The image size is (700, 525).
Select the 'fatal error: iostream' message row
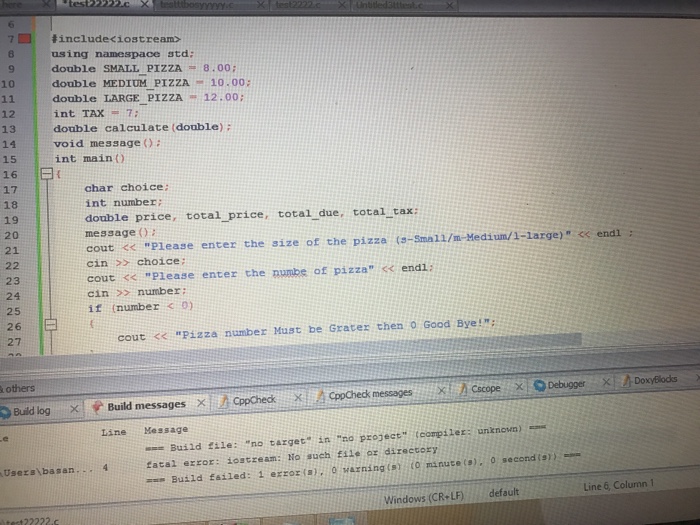[292, 457]
